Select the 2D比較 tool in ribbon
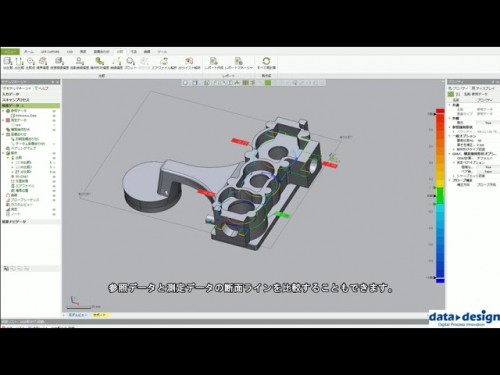Screen dimensions: 500x375 click(19, 63)
